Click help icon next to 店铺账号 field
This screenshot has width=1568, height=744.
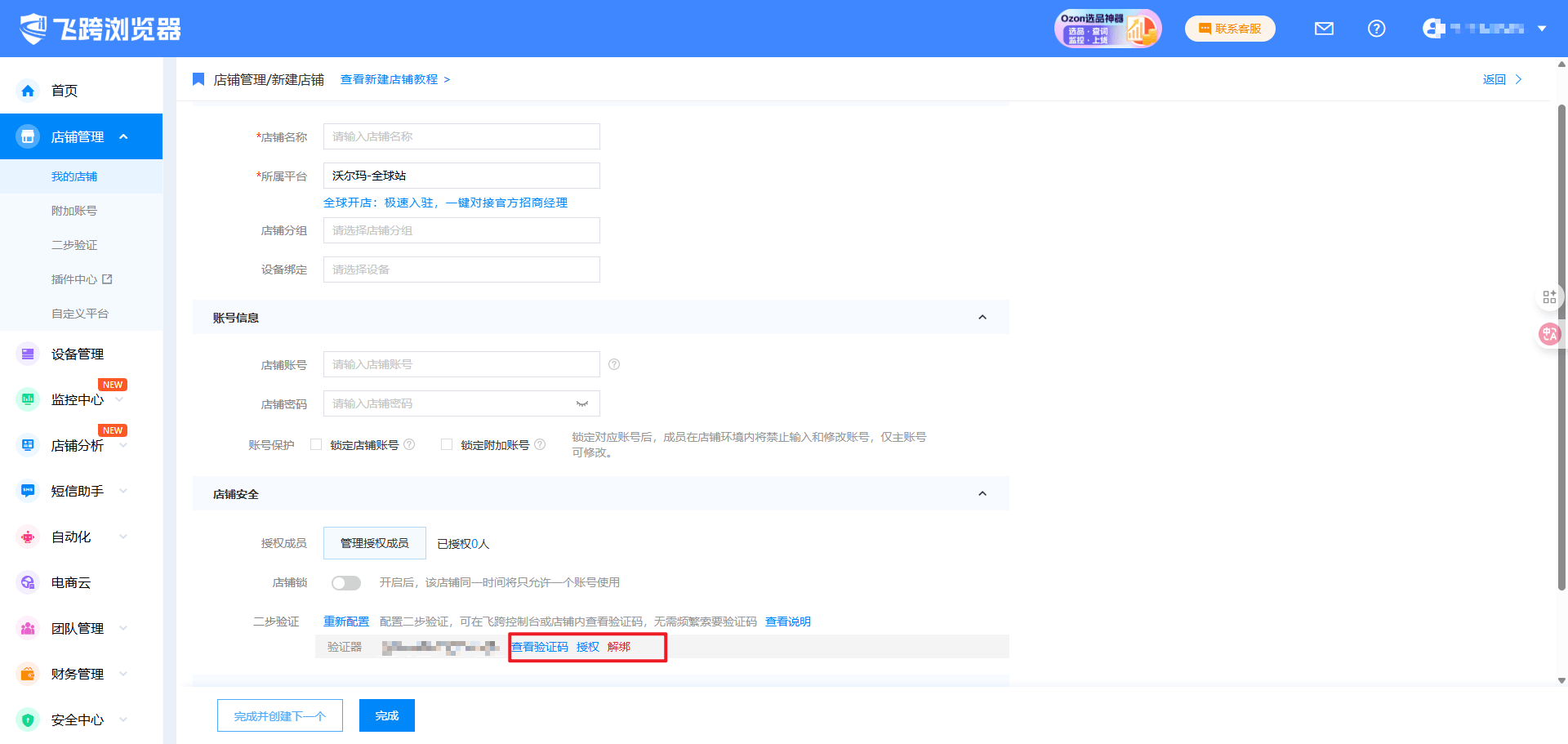614,364
